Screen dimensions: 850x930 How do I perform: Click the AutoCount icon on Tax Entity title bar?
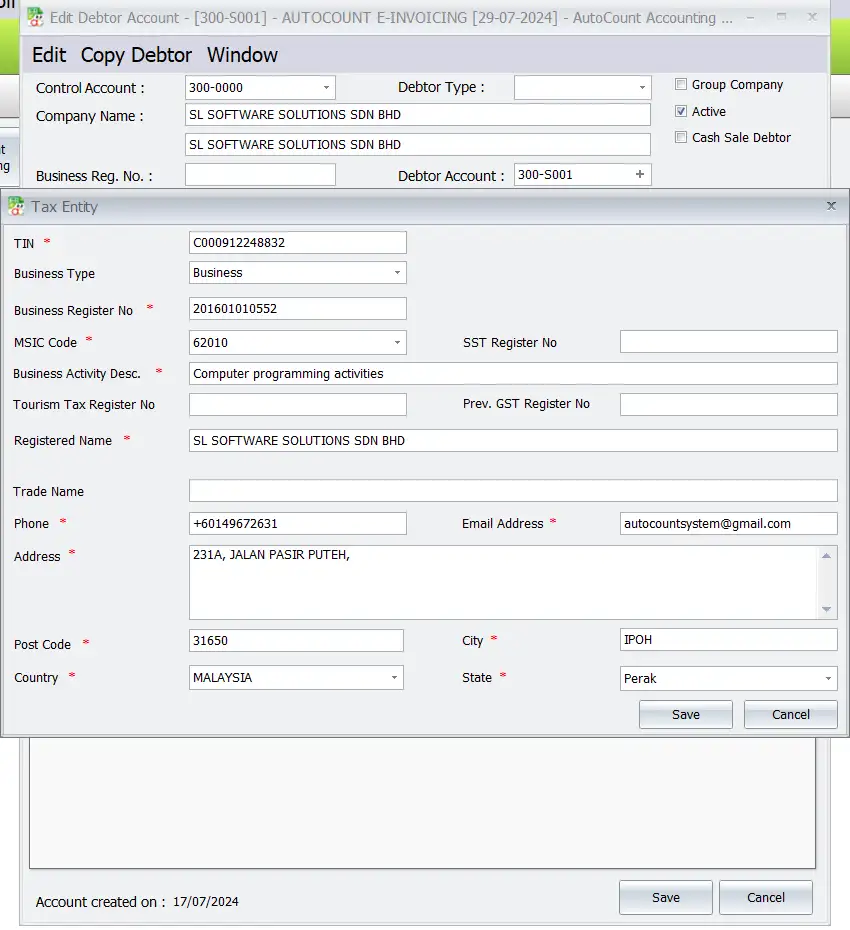(x=15, y=206)
